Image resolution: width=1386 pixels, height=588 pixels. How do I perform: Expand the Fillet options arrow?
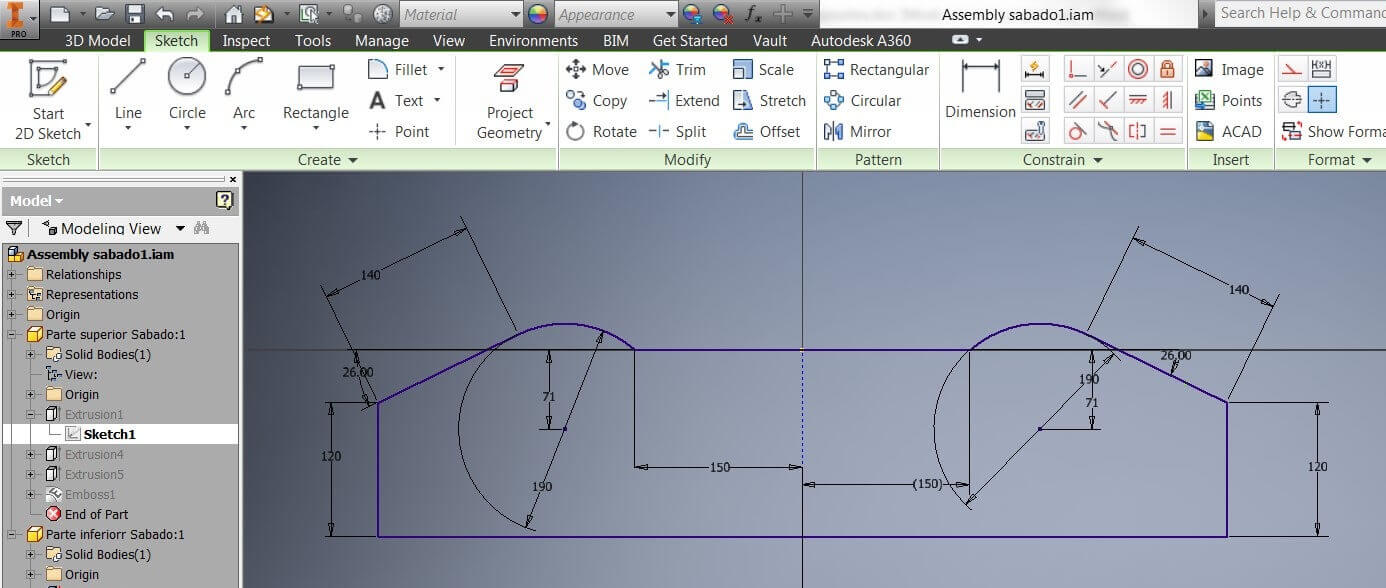click(441, 69)
